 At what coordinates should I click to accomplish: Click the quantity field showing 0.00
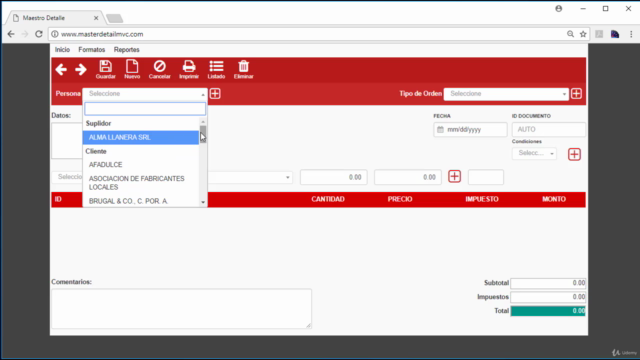333,177
